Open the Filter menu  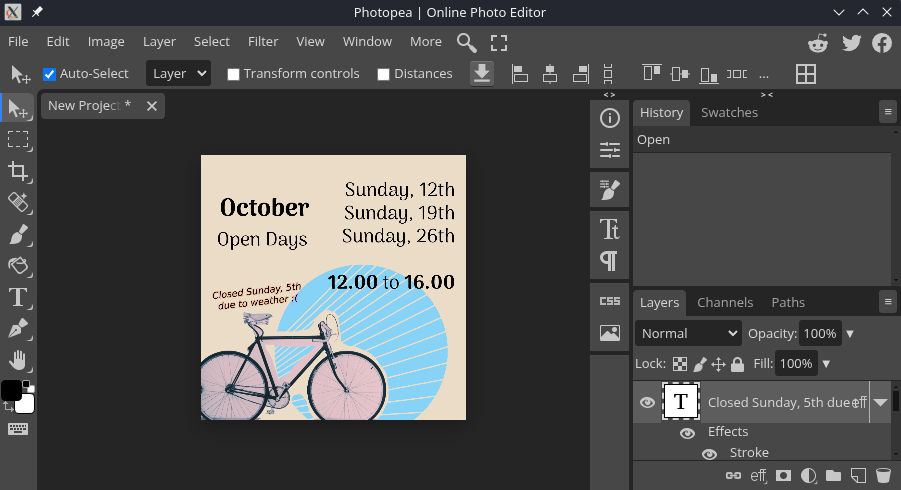coord(263,41)
